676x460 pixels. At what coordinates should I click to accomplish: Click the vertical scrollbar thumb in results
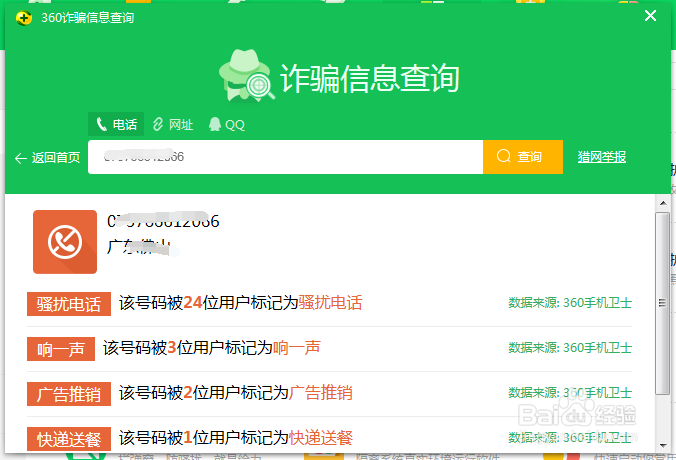point(663,303)
